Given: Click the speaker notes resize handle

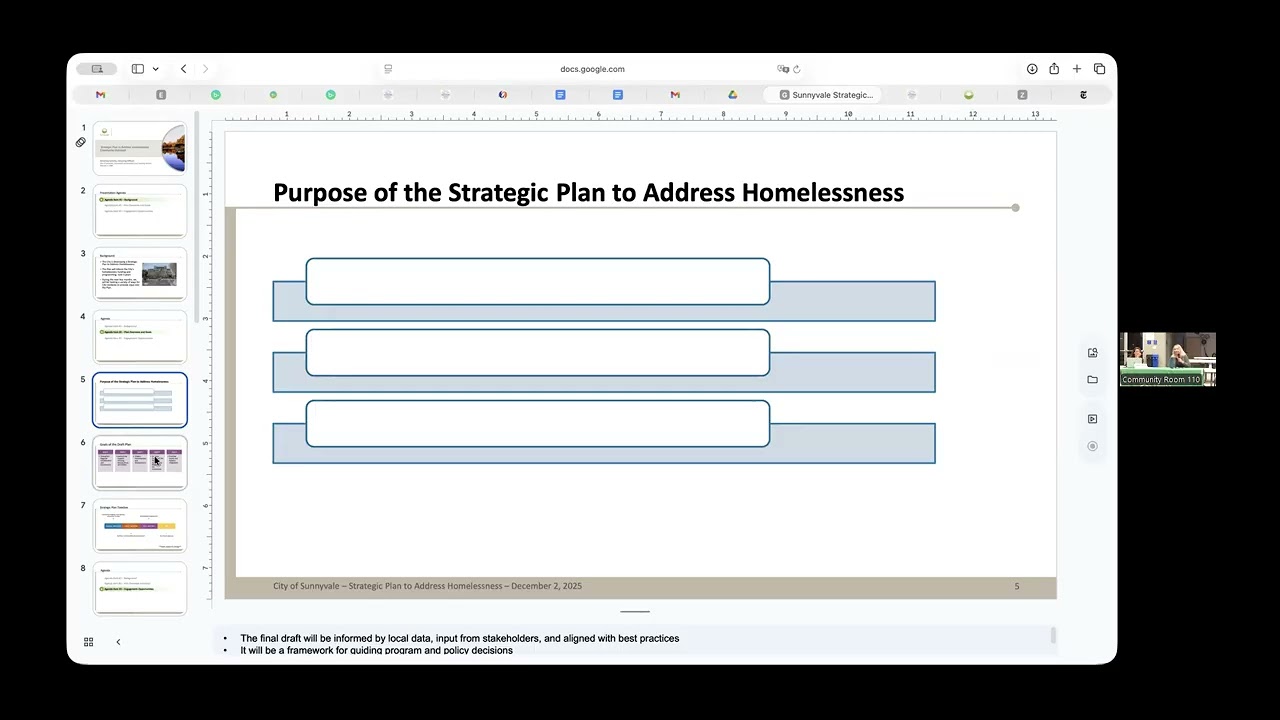Looking at the screenshot, I should point(635,611).
